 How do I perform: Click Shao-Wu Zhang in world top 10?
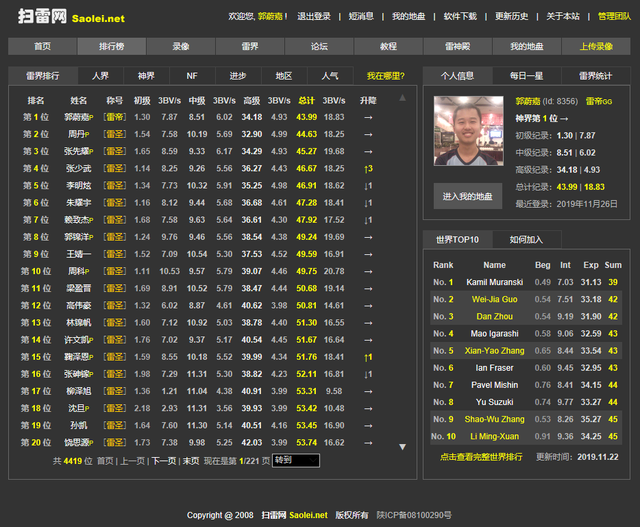tap(494, 419)
